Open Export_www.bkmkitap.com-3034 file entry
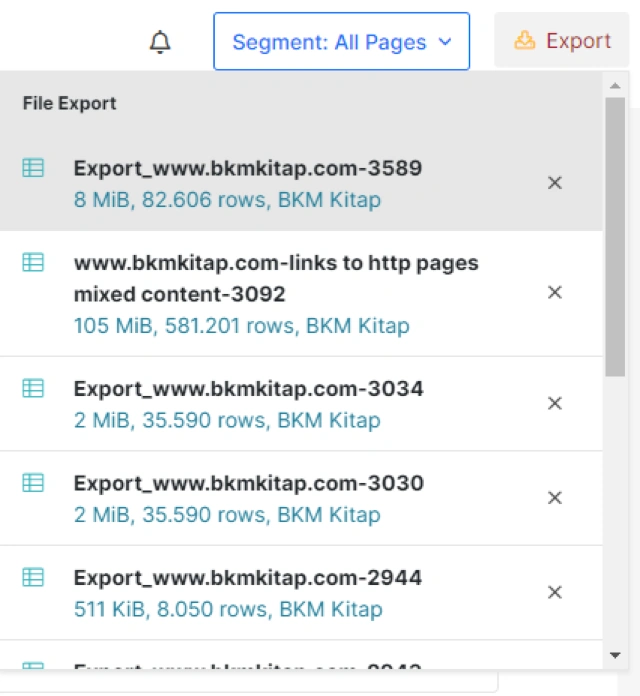Viewport: 640px width, 696px height. [x=248, y=389]
